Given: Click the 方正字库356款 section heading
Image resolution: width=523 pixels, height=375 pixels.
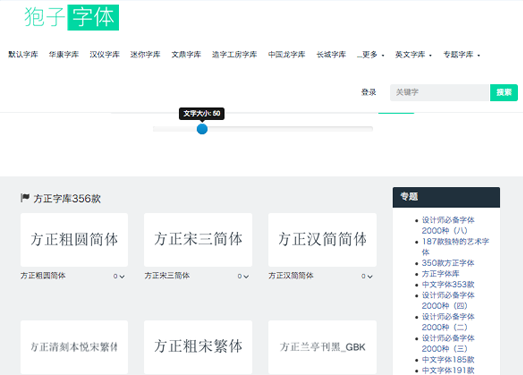Looking at the screenshot, I should (x=67, y=199).
